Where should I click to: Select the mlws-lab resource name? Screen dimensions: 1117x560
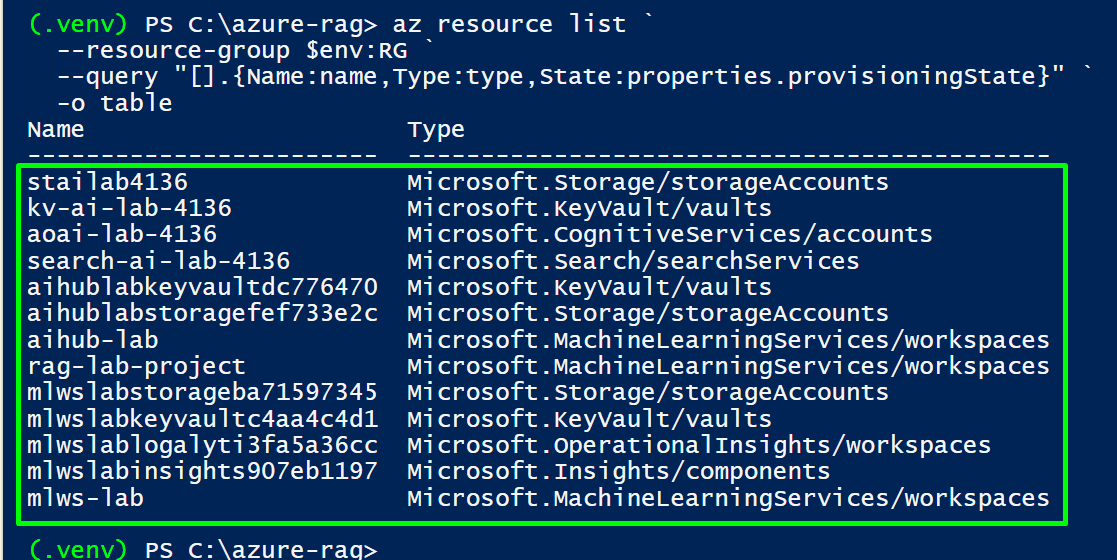click(x=85, y=498)
